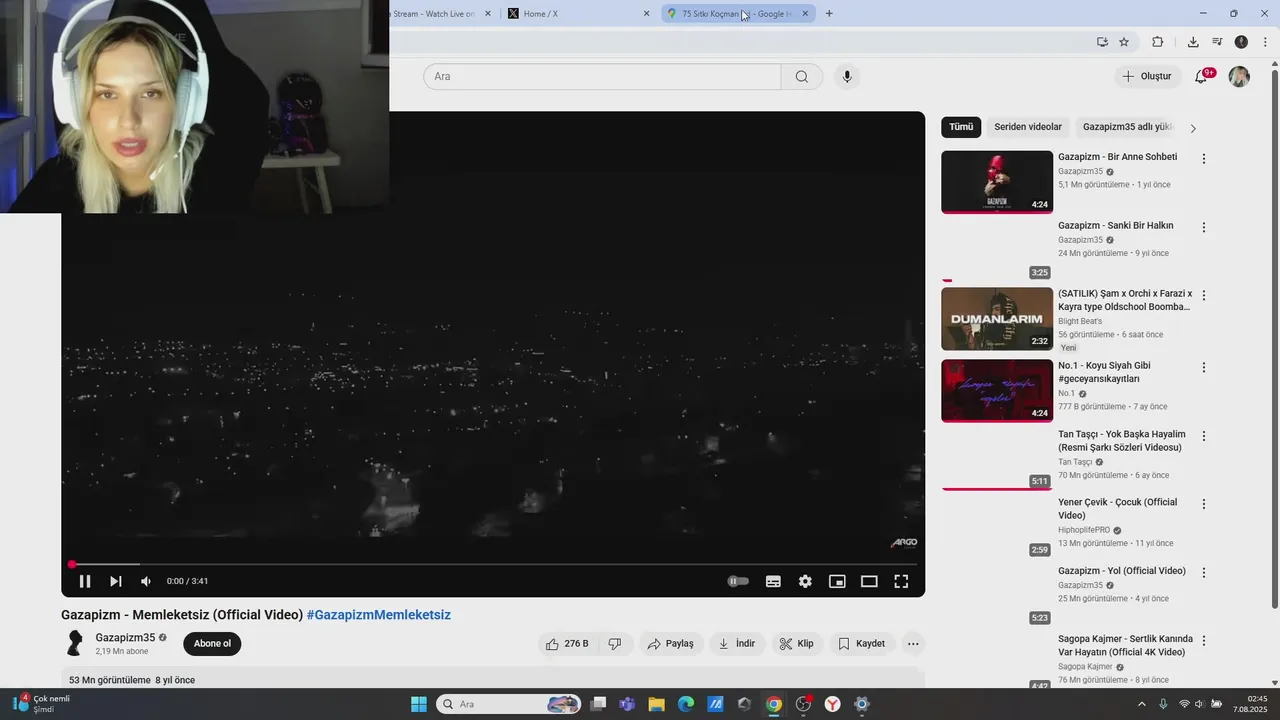Open Chrome downloads icon
The image size is (1280, 720).
1193,42
